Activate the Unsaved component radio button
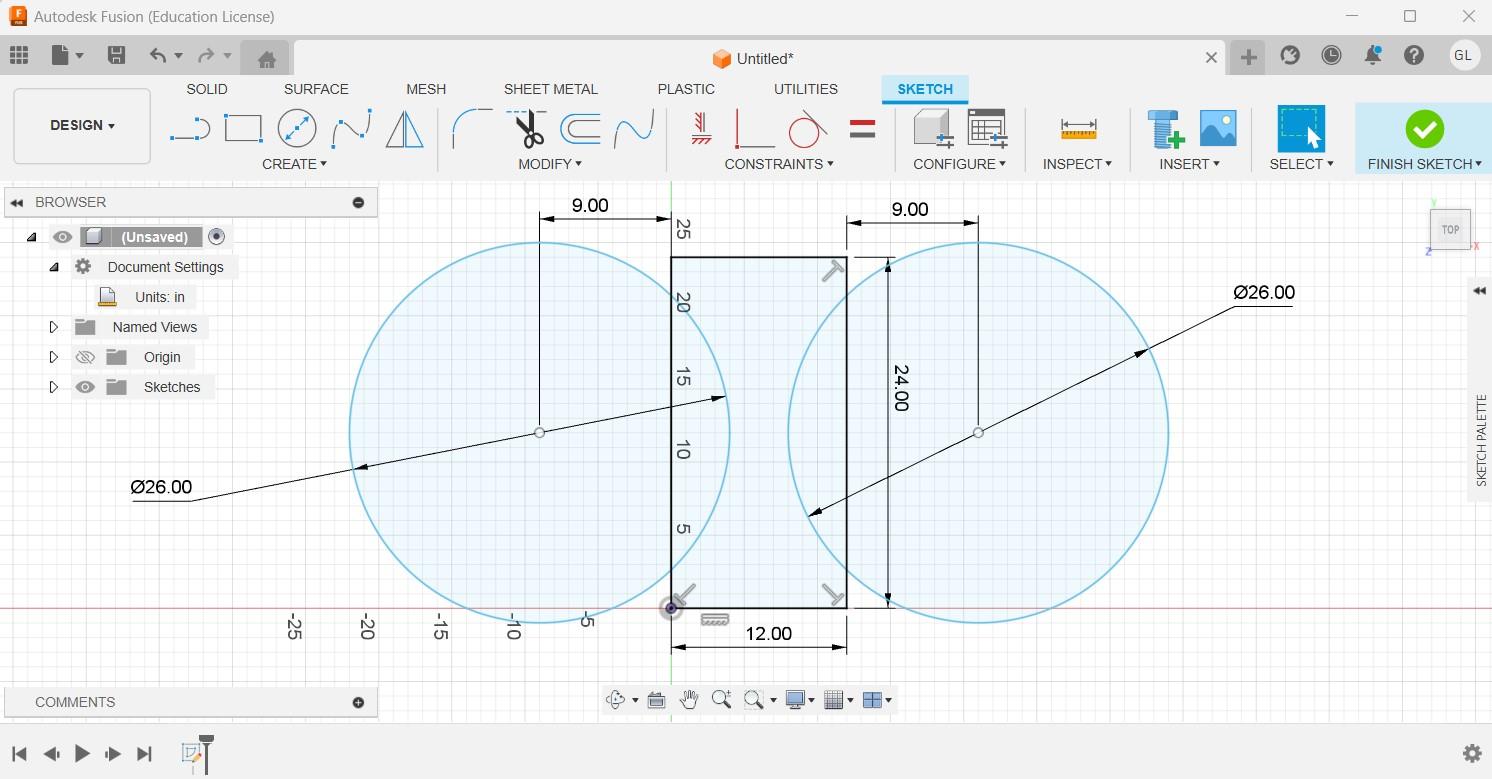 coord(216,237)
